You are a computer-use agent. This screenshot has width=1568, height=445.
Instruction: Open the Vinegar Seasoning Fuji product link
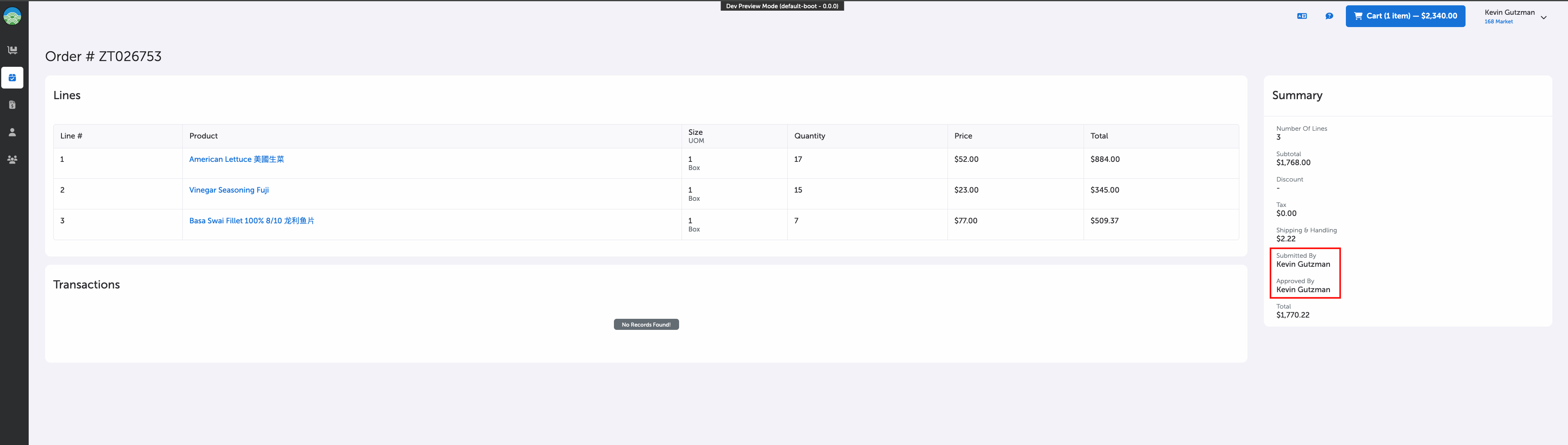229,190
